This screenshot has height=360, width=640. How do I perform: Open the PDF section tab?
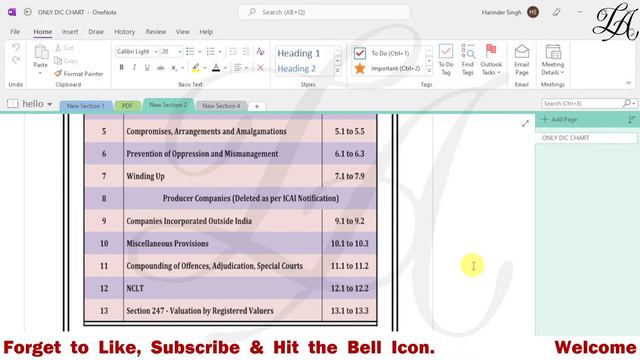point(127,106)
